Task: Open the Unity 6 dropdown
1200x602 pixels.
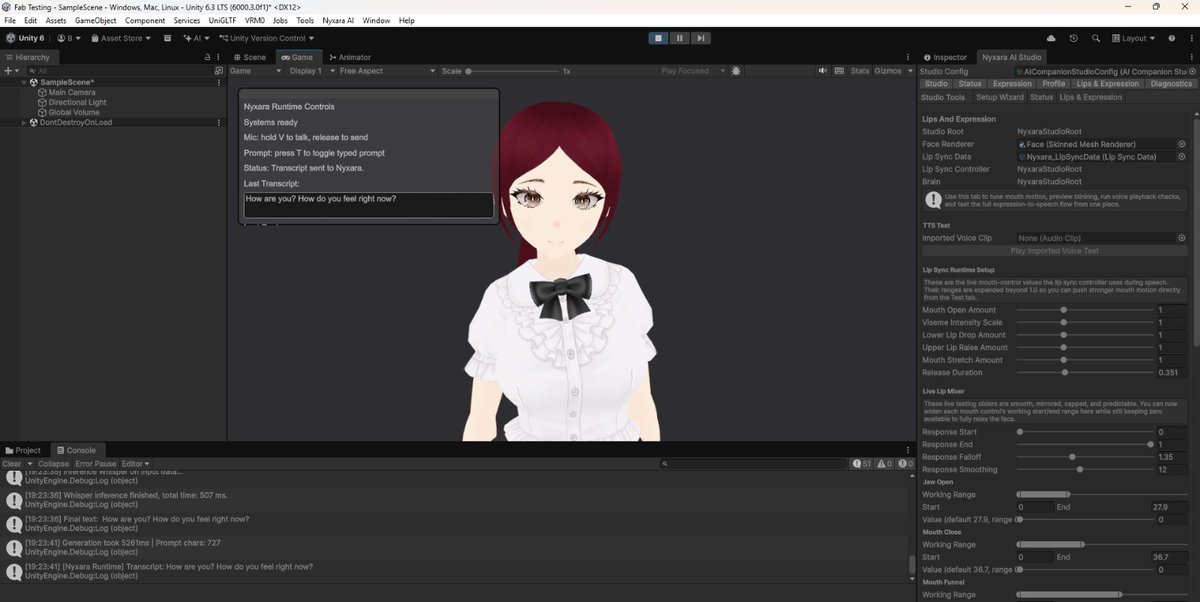Action: [x=27, y=38]
